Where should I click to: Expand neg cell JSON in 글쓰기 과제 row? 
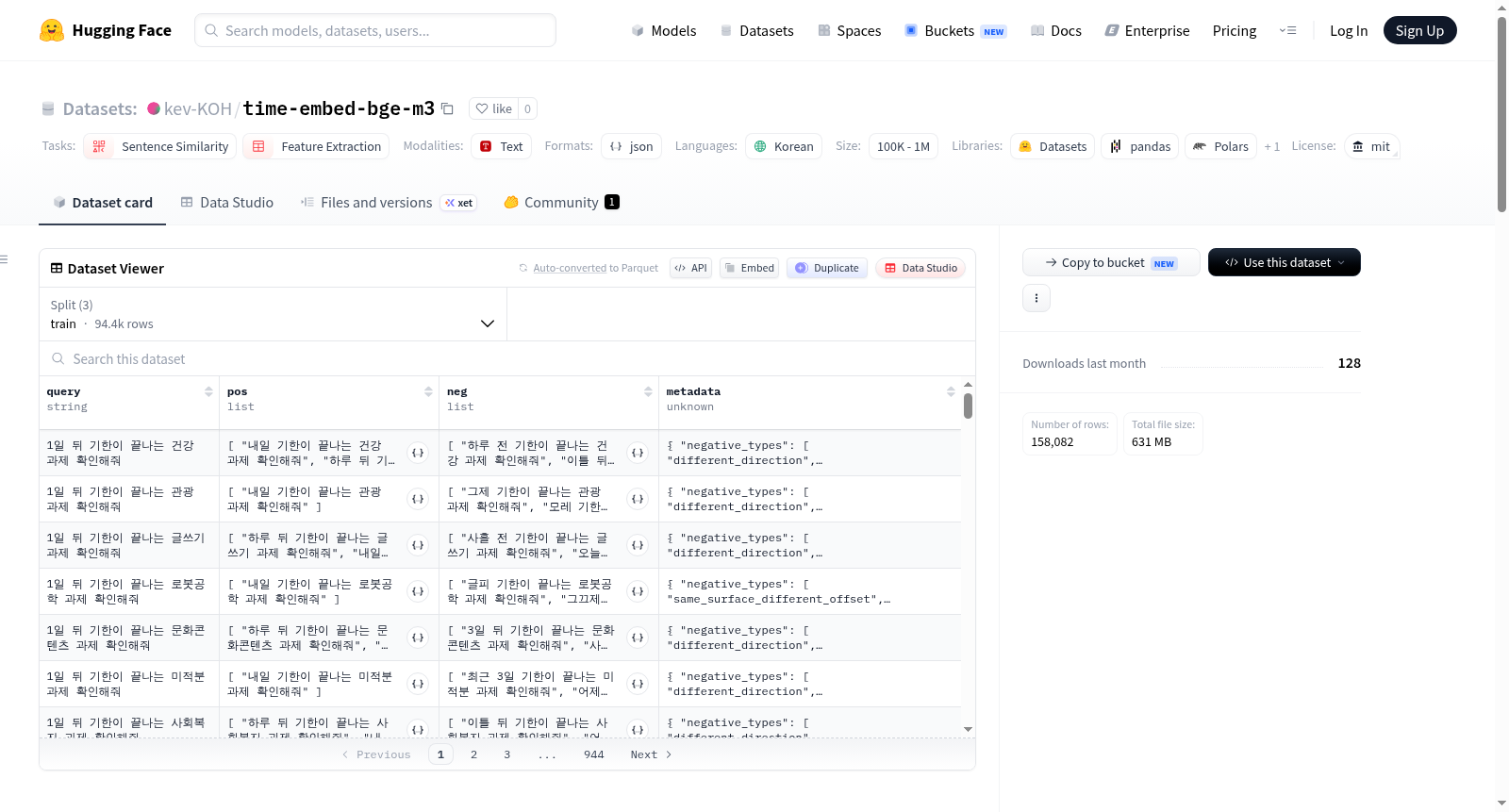pos(638,545)
